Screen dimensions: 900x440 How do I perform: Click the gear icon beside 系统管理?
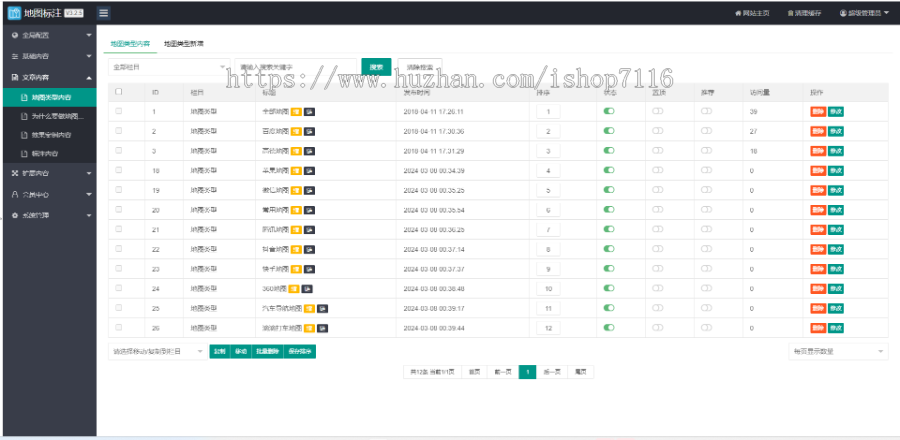(x=15, y=215)
